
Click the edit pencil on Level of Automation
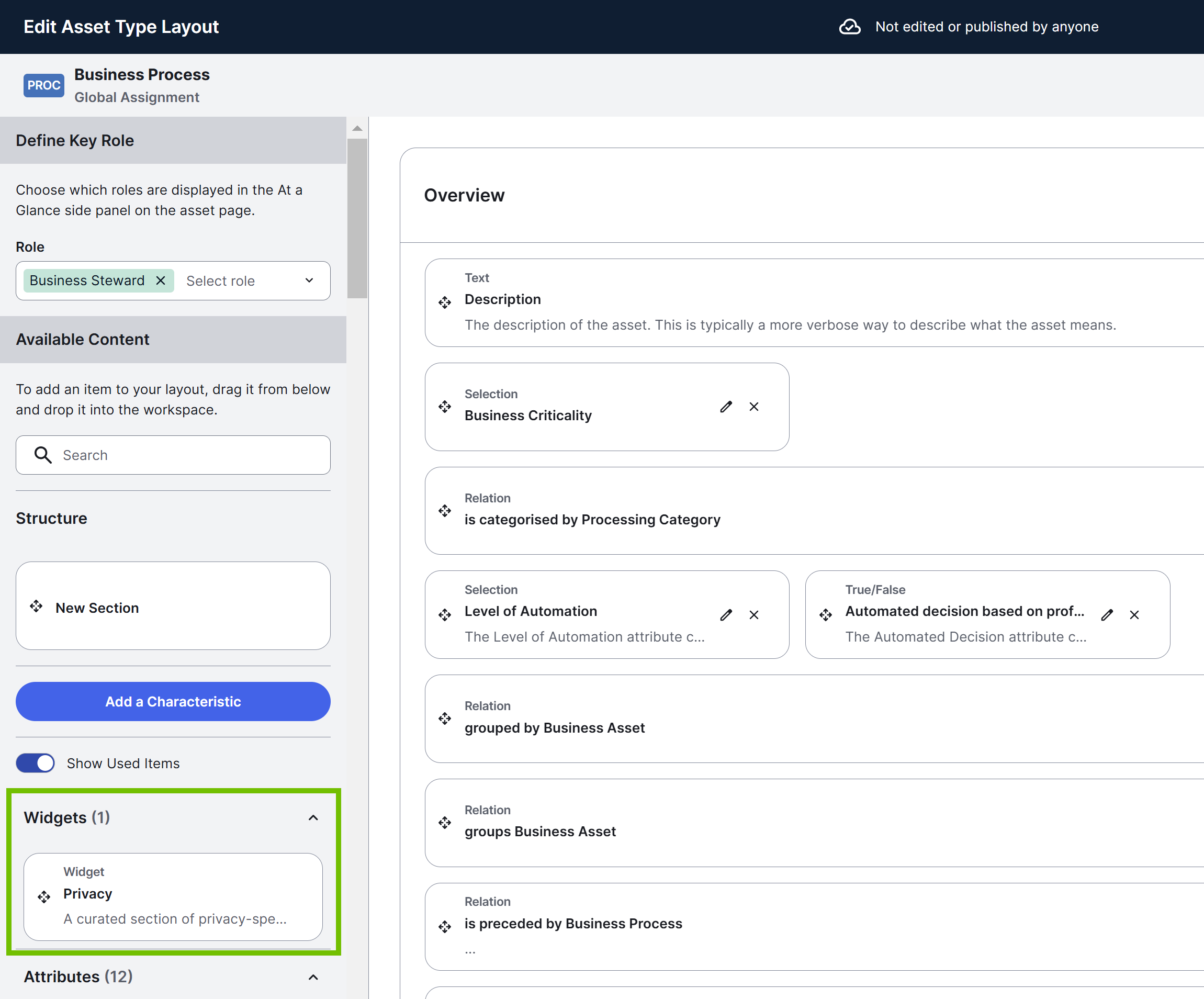pos(726,614)
